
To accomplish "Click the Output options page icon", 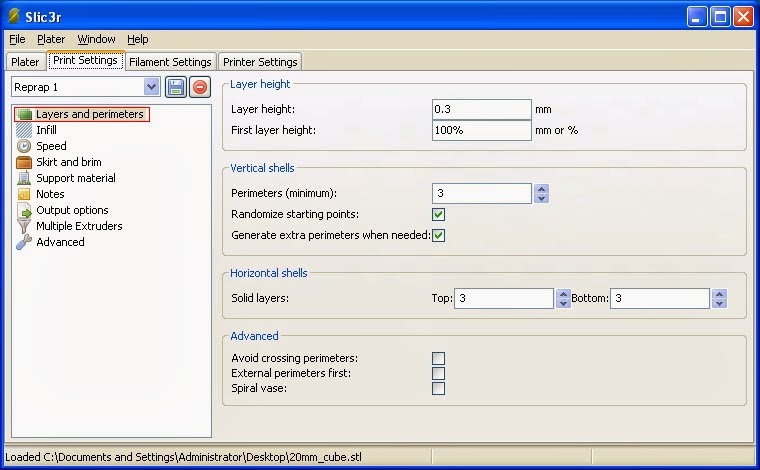I will pyautogui.click(x=24, y=210).
